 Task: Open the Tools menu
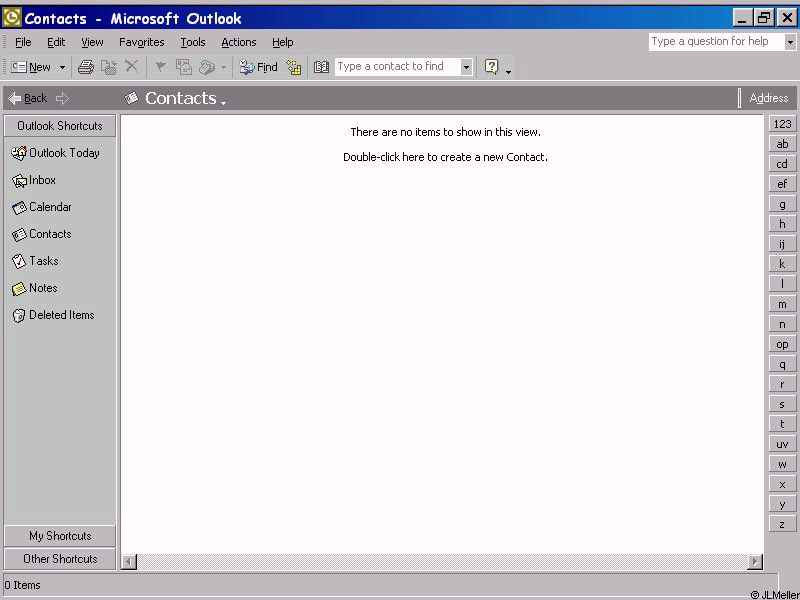click(x=193, y=42)
